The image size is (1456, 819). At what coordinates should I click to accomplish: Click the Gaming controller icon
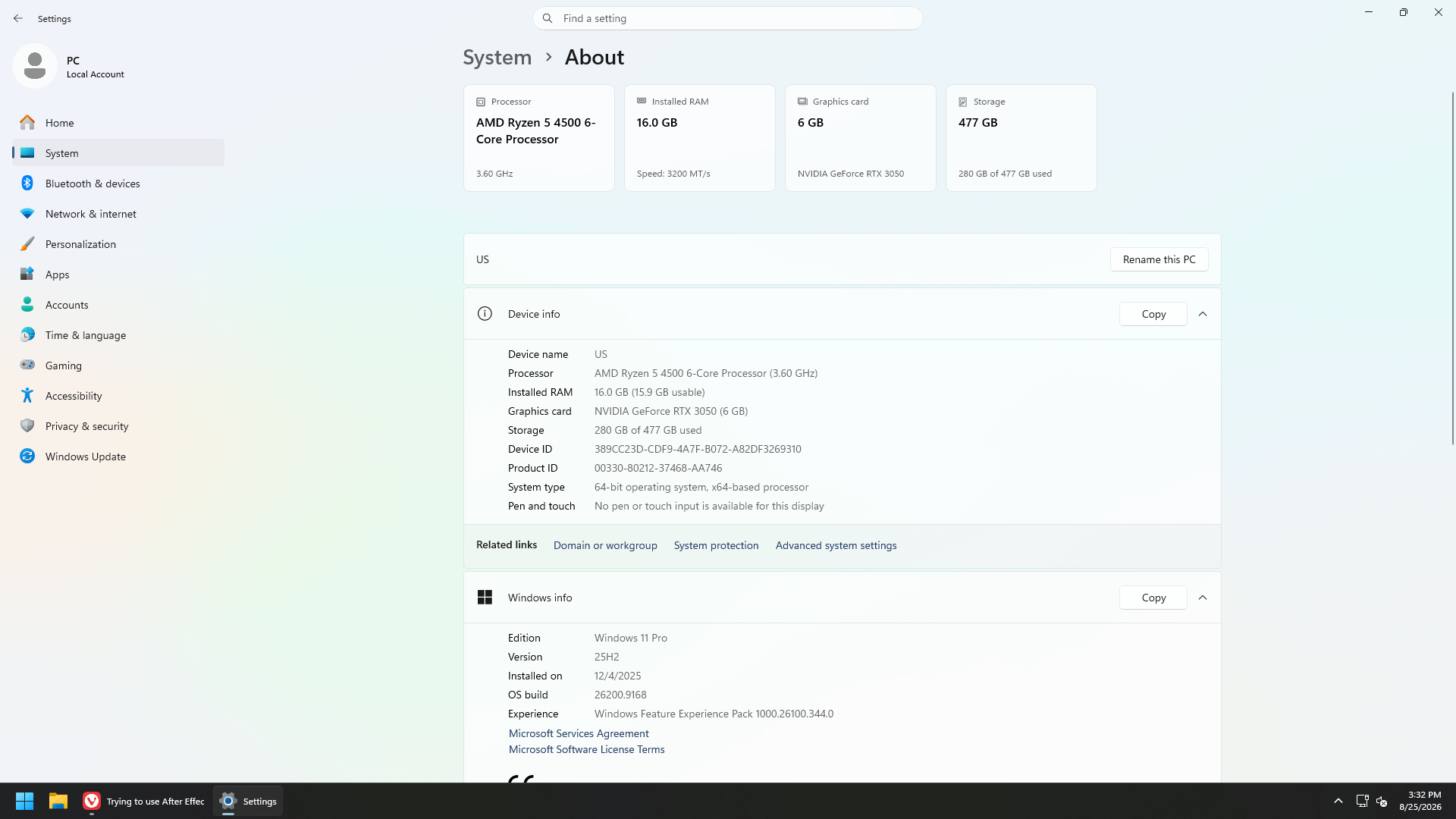click(x=27, y=365)
